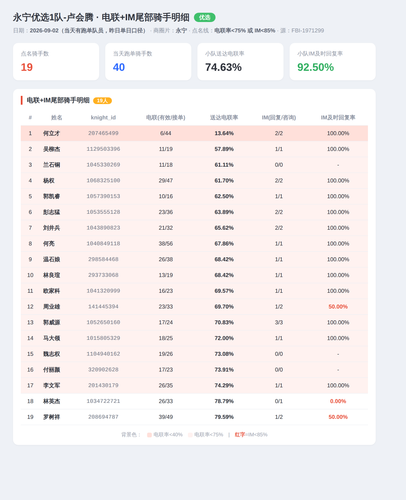Click the 29/47 call ratio cell

coord(166,181)
